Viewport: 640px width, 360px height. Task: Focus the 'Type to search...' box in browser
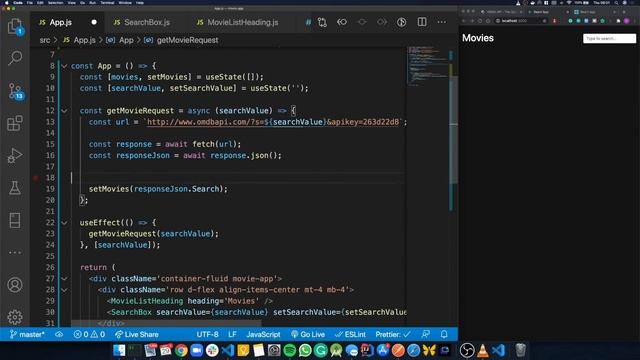click(x=609, y=38)
